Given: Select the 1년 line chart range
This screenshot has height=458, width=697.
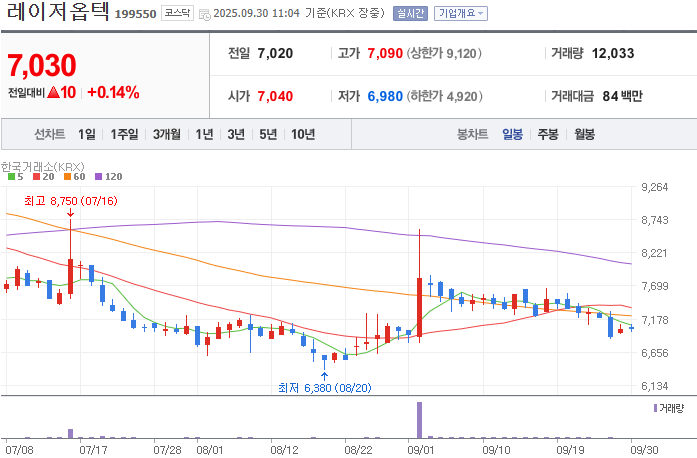Looking at the screenshot, I should tap(204, 134).
